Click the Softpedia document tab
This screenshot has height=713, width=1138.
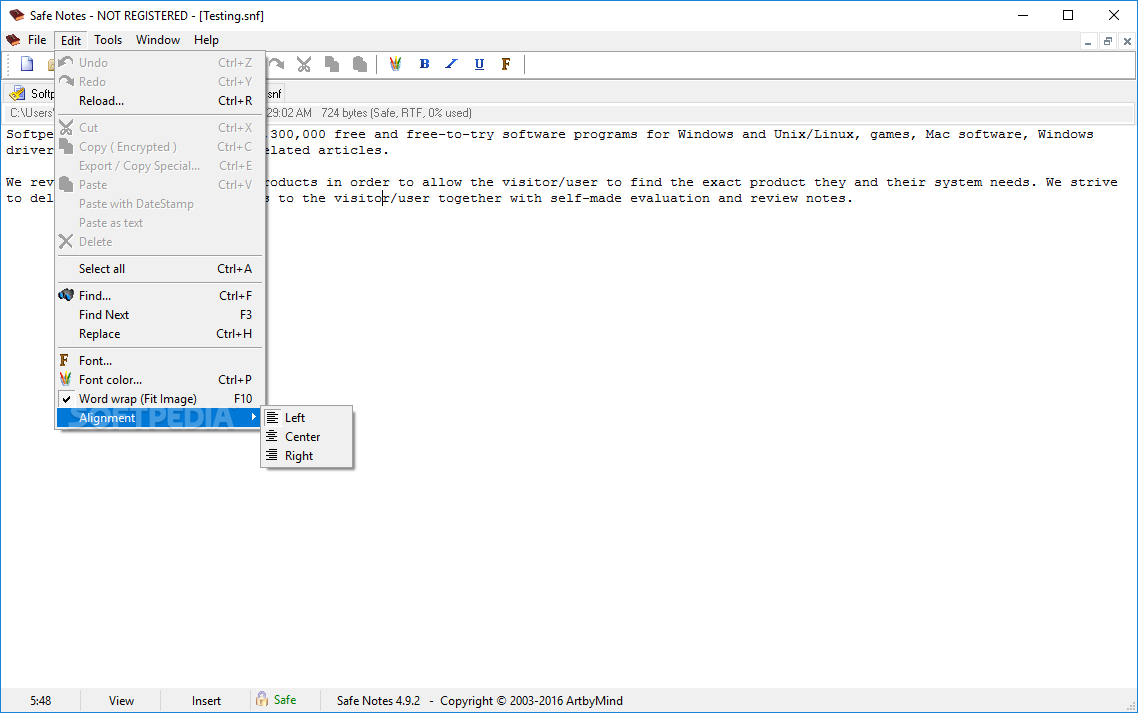(30, 94)
